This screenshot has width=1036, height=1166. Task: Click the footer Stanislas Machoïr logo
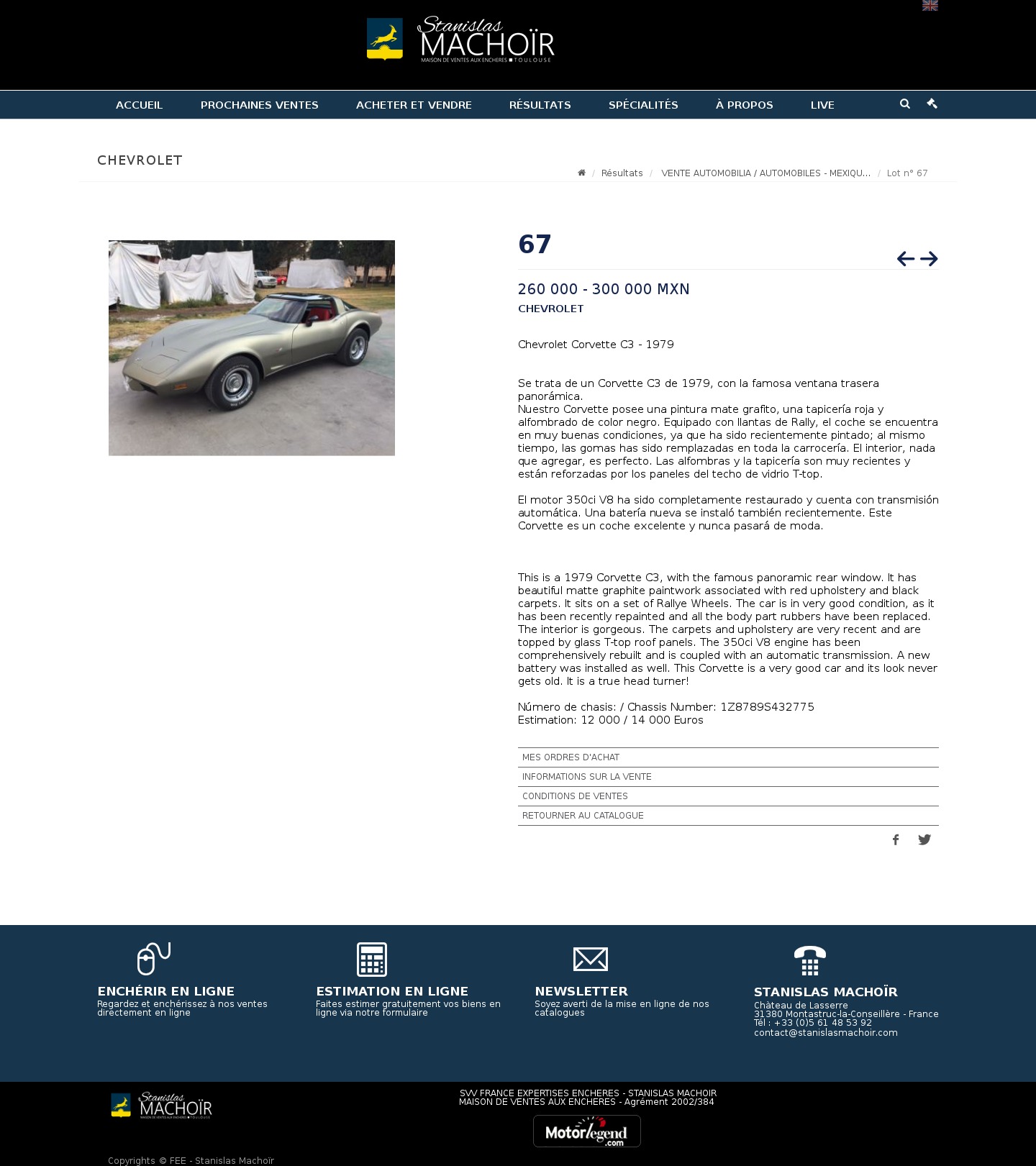click(x=161, y=1106)
